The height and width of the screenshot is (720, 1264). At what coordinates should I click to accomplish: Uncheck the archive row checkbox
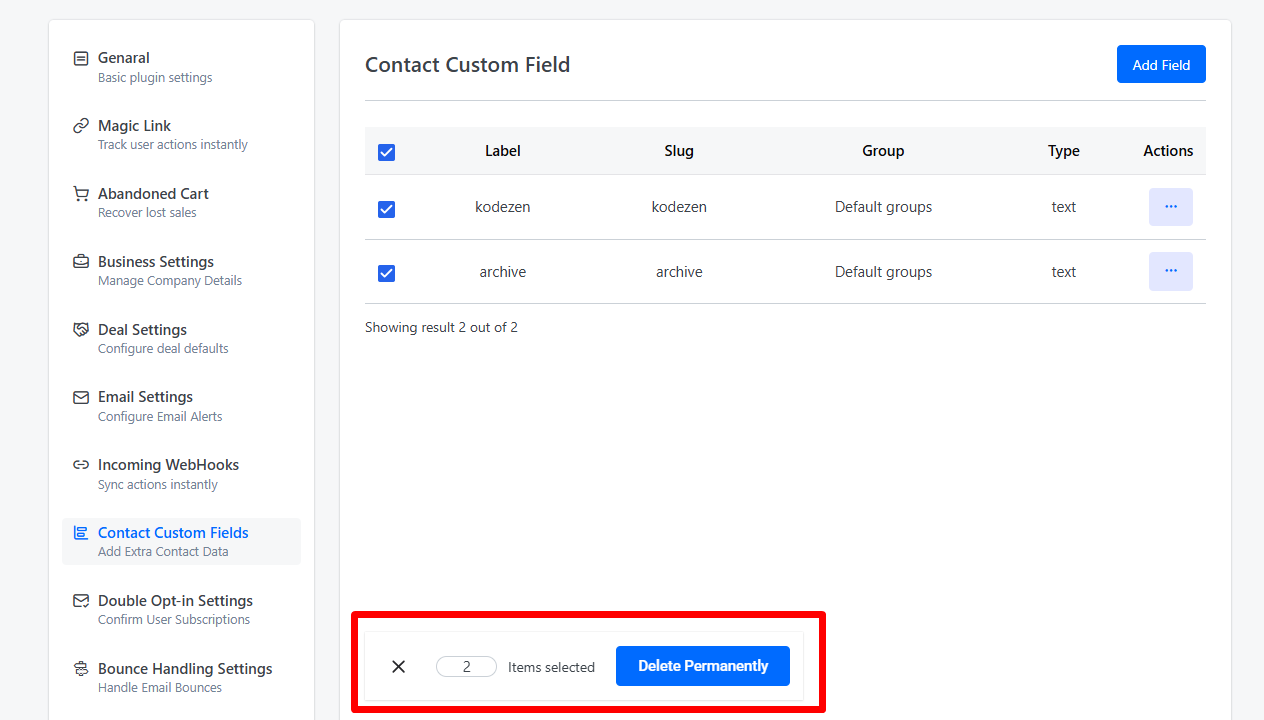386,273
